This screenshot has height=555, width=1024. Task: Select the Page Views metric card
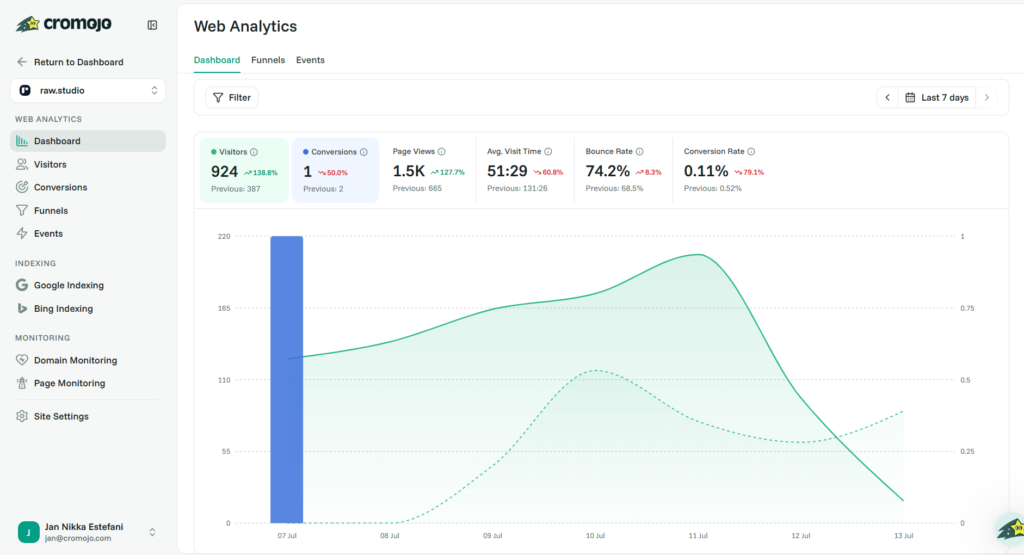point(428,170)
